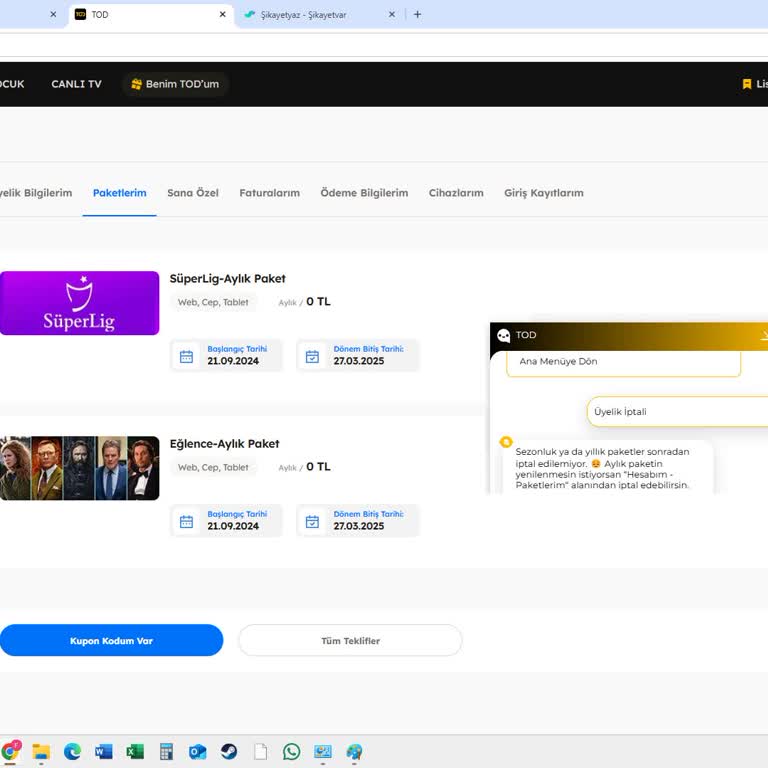
Task: Click the SüperLig-Aylık Paket title
Action: coord(227,279)
